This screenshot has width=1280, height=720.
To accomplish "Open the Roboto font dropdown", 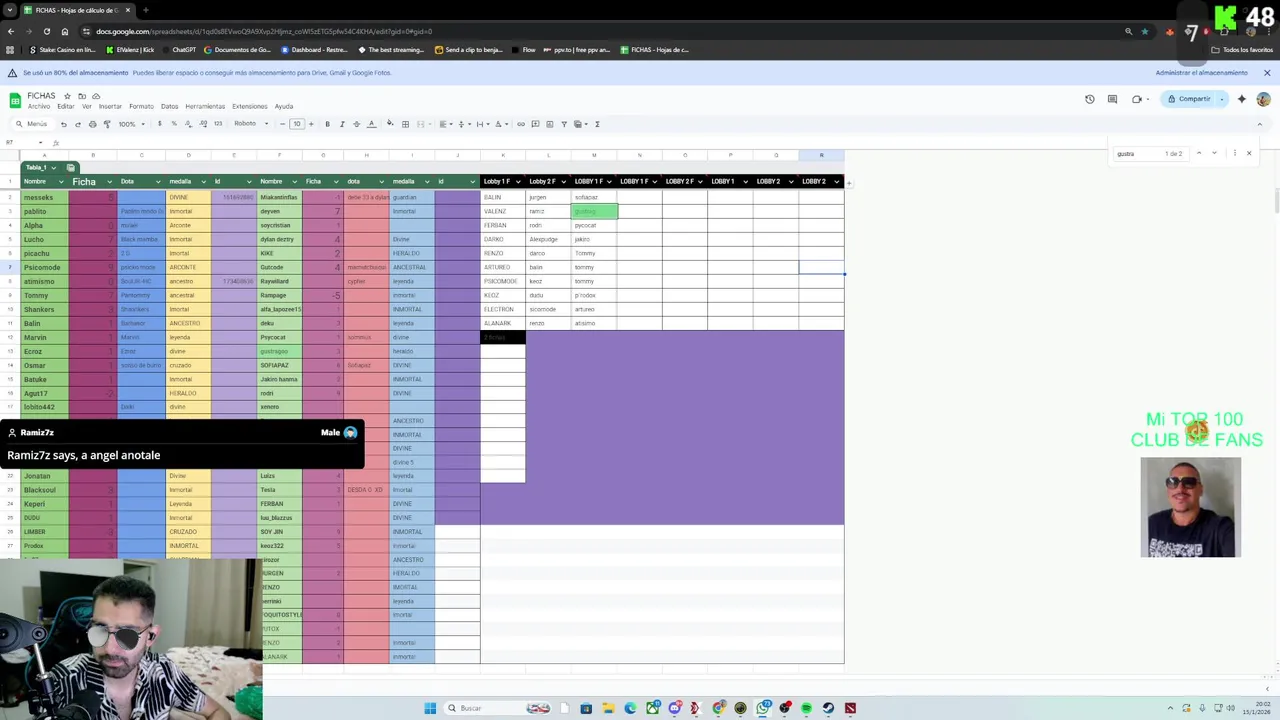I will 251,124.
